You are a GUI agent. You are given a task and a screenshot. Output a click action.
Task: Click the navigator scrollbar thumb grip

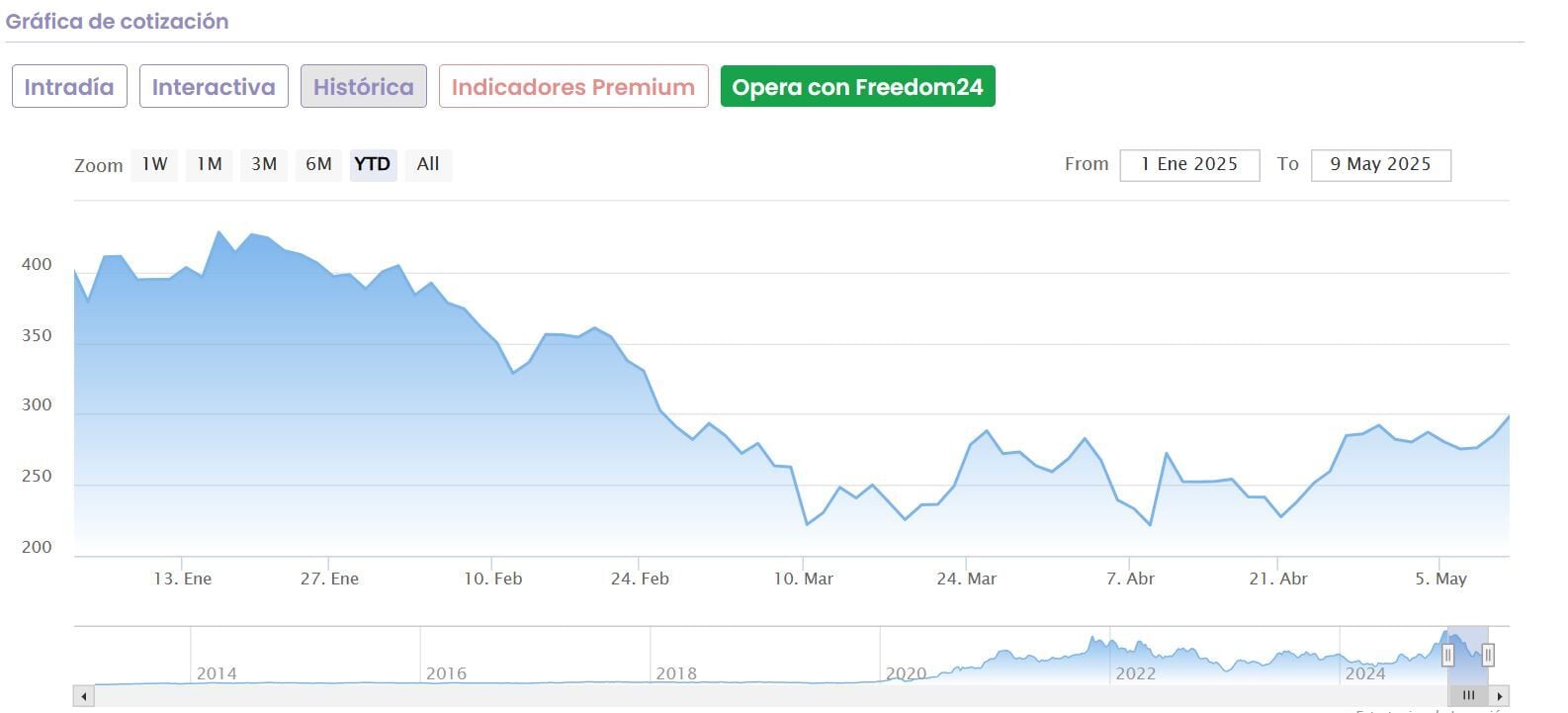click(1468, 696)
